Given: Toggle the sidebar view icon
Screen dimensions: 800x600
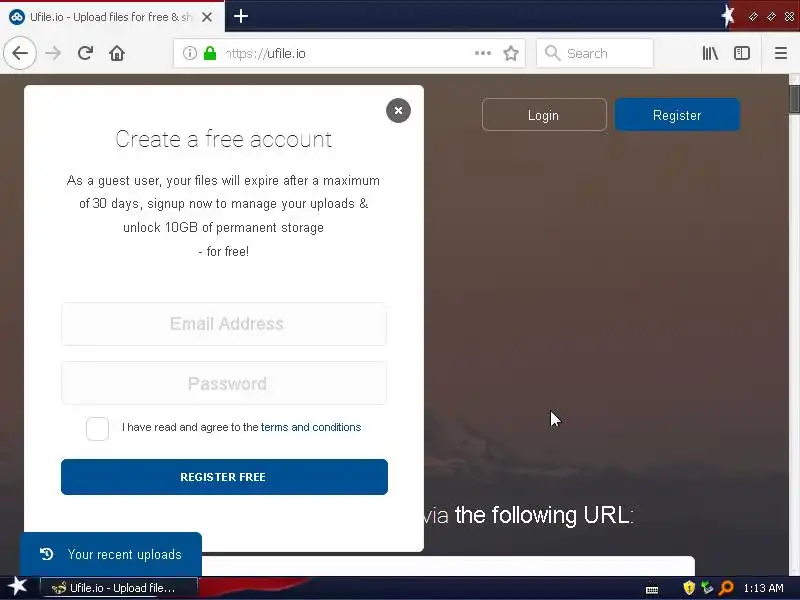Looking at the screenshot, I should point(742,53).
